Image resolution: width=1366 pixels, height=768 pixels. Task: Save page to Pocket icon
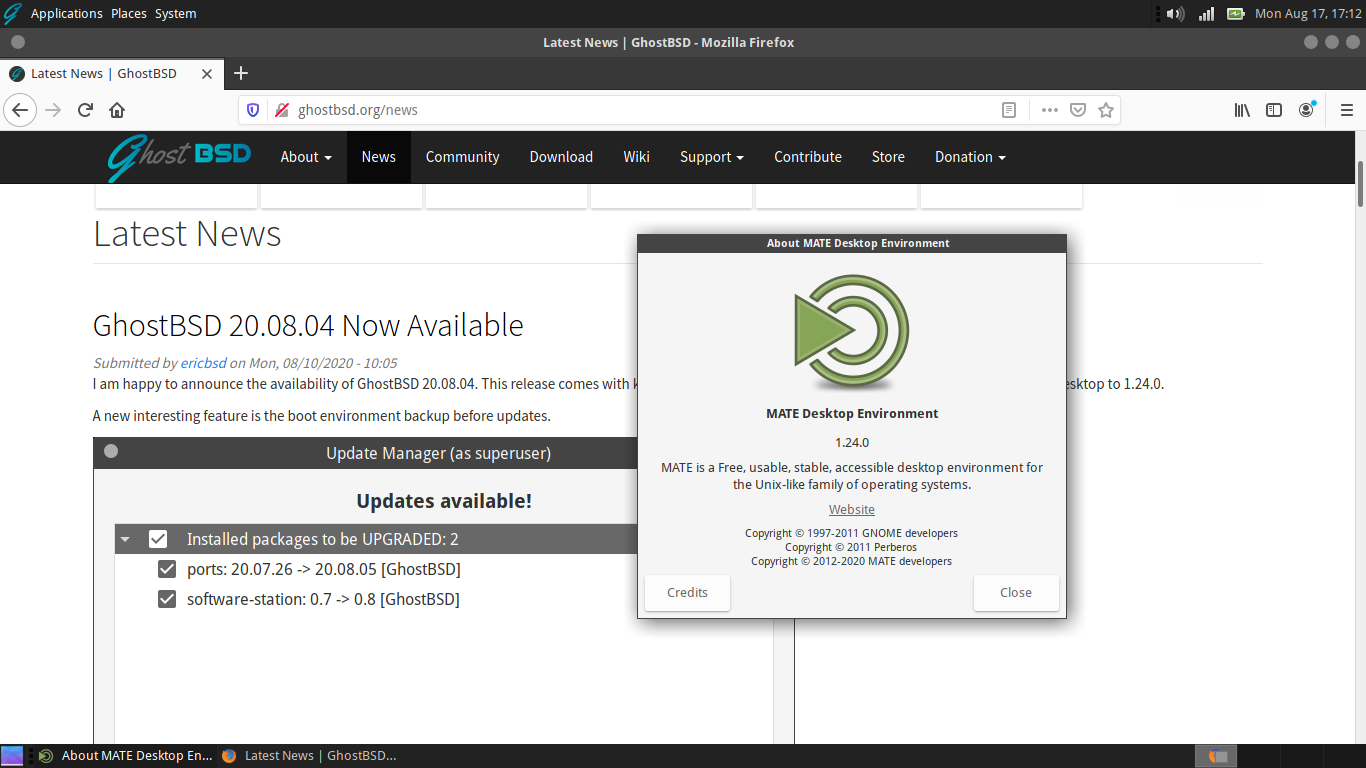(1078, 110)
